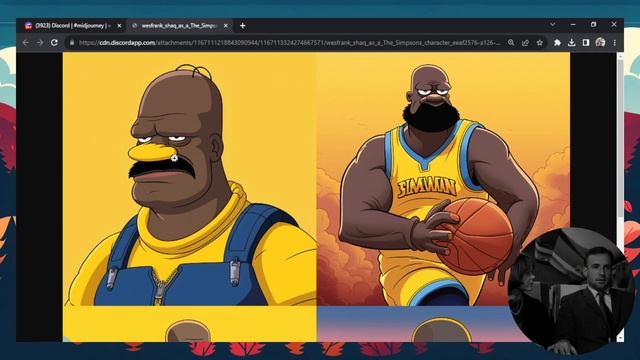Screen dimensions: 640x360
Task: Close the wesfrank_shaq image tab
Action: [226, 26]
